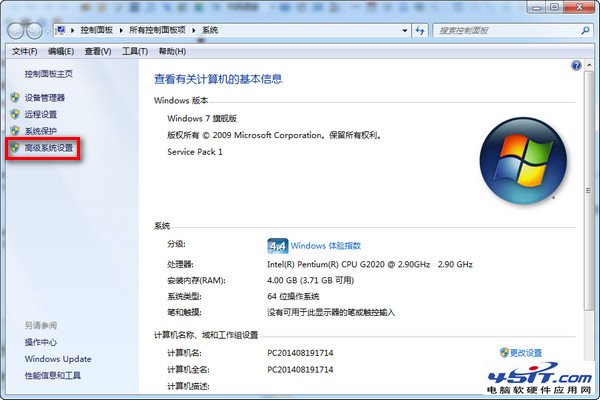This screenshot has height=400, width=600.
Task: Expand the arrow after 控制面板 breadcrumb
Action: click(x=121, y=30)
